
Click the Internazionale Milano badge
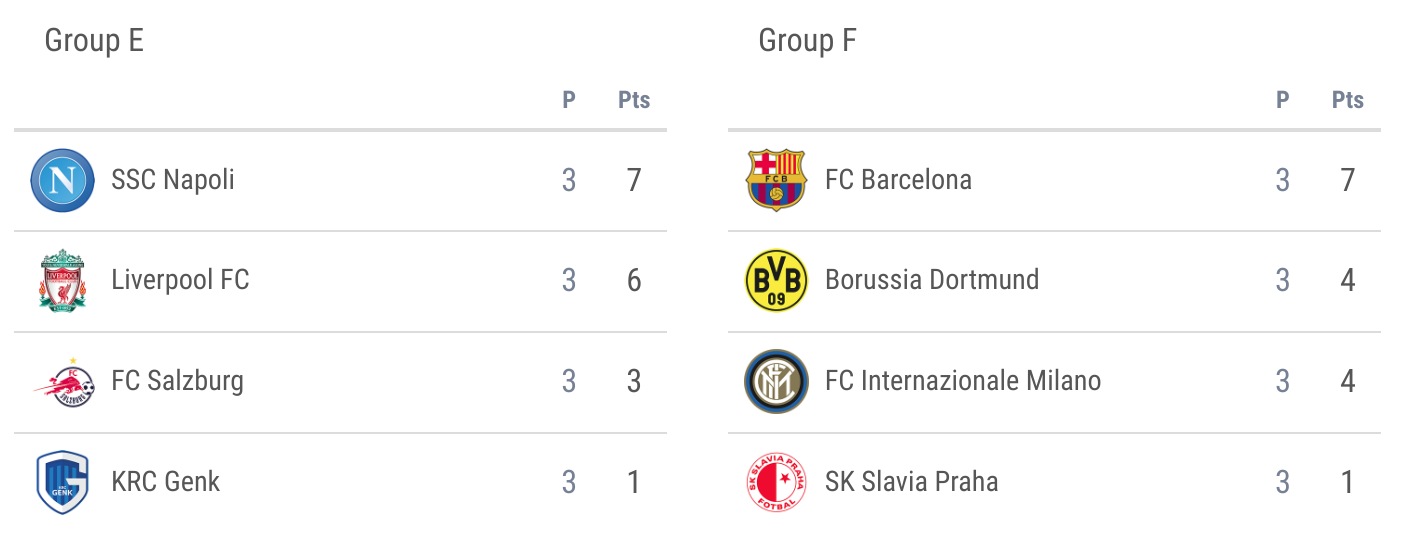click(x=776, y=381)
